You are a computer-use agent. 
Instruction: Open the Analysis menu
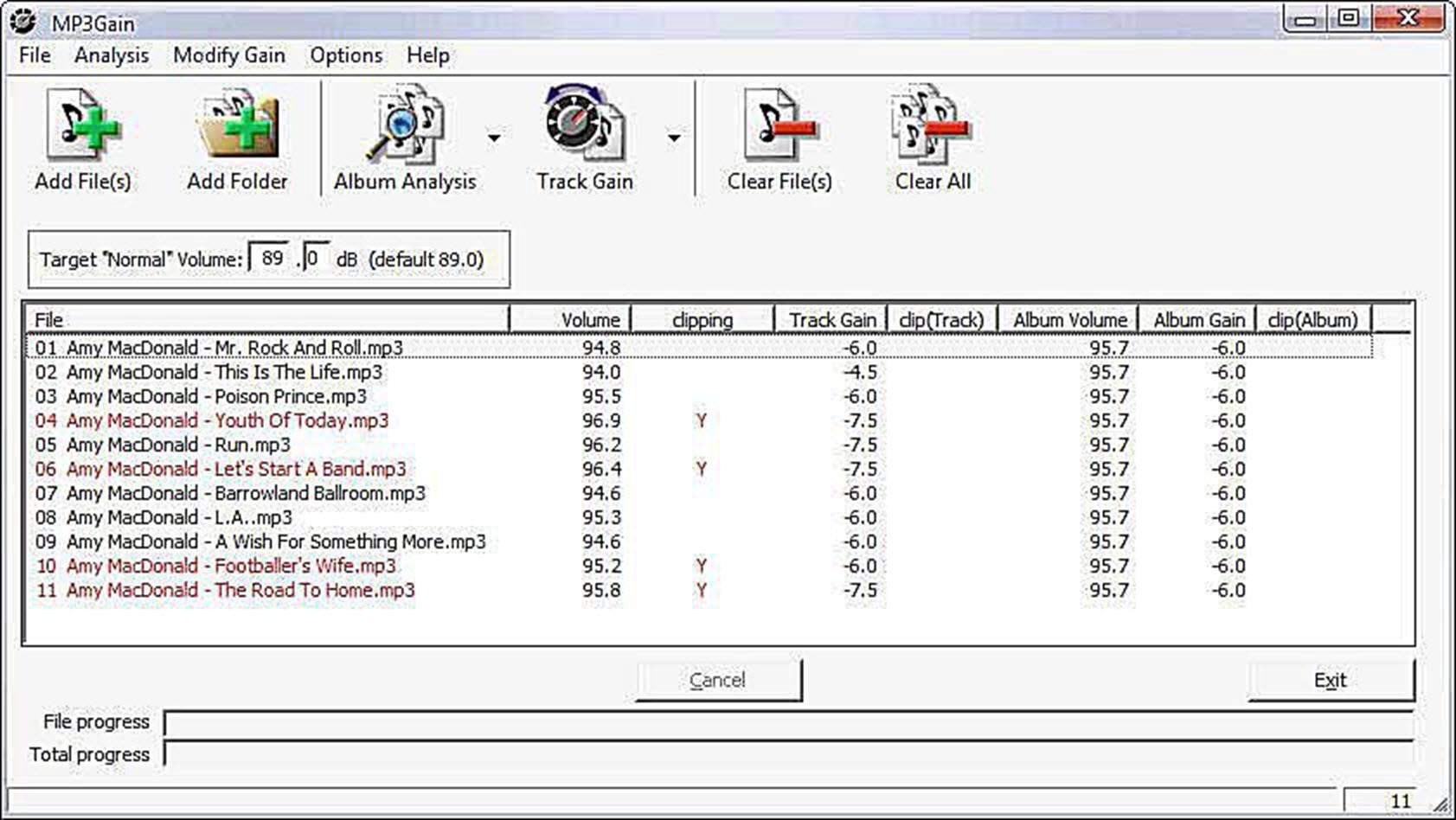[112, 55]
